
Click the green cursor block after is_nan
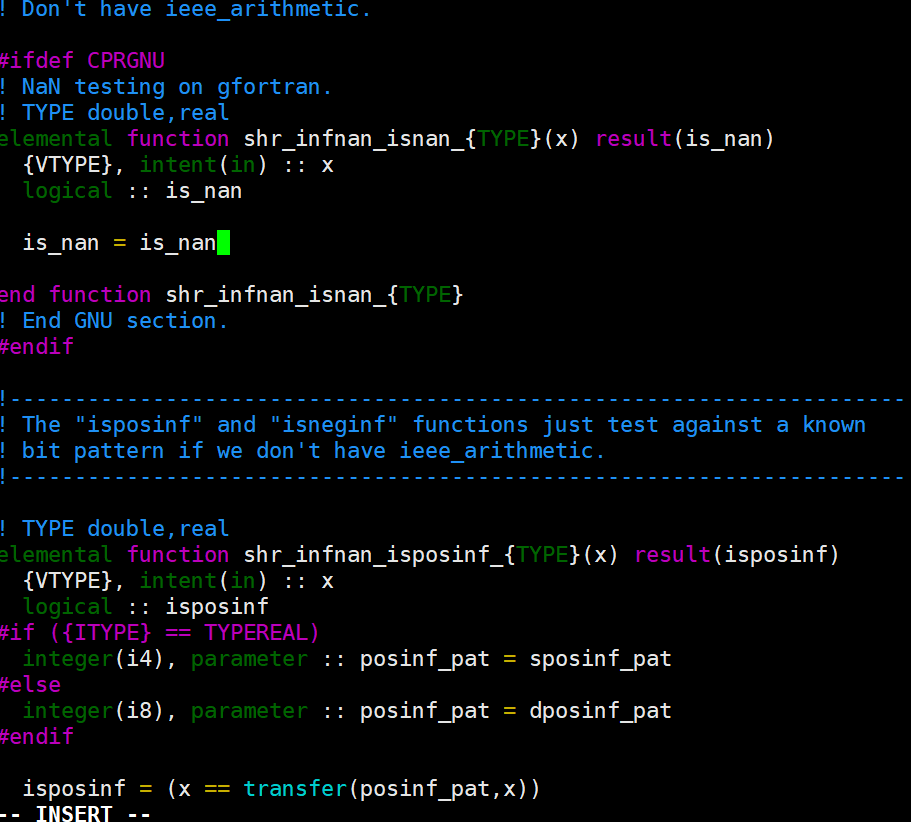224,243
